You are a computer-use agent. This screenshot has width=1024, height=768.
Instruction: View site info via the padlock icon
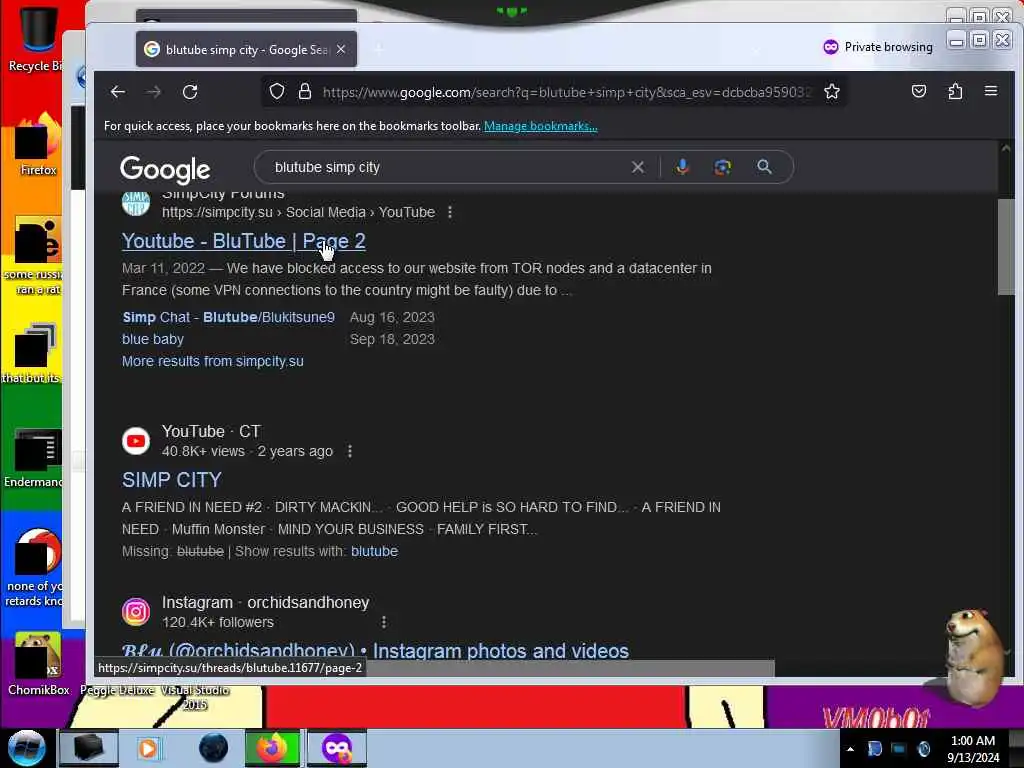pyautogui.click(x=304, y=91)
